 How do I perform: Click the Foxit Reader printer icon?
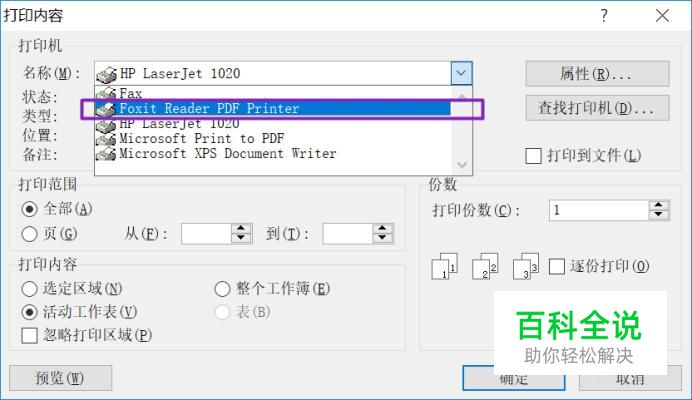click(x=106, y=109)
